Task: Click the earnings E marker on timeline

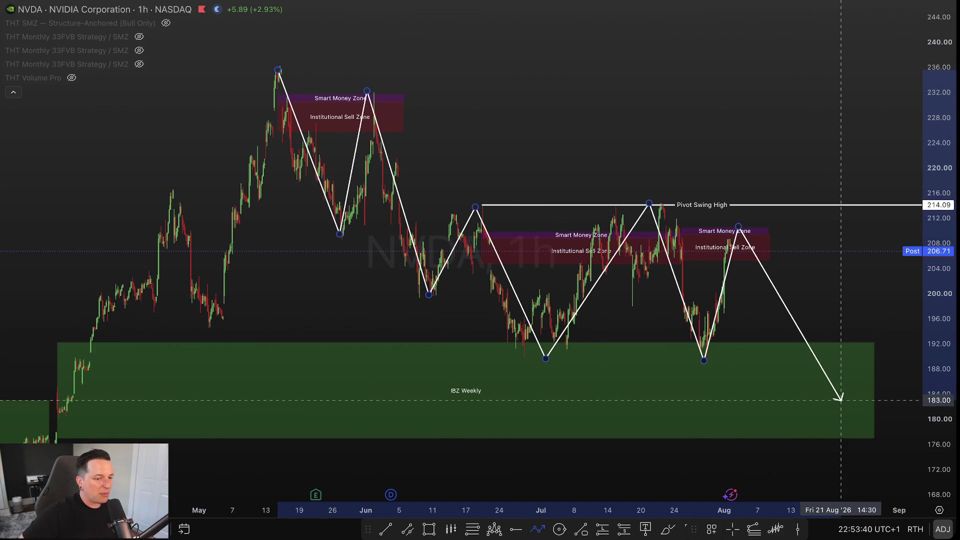Action: tap(316, 494)
